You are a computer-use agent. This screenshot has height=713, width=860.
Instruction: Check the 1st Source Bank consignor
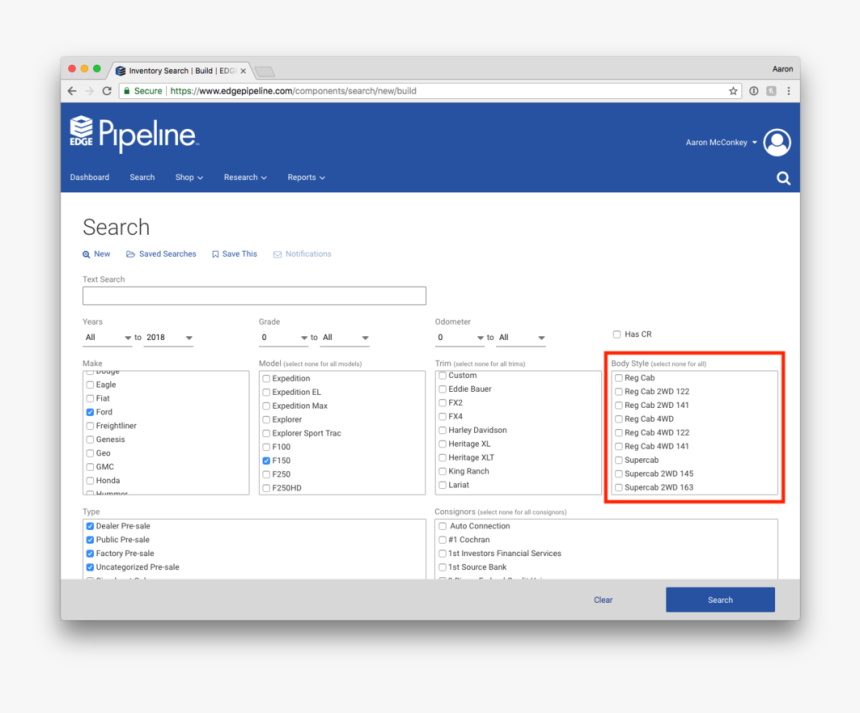click(442, 567)
